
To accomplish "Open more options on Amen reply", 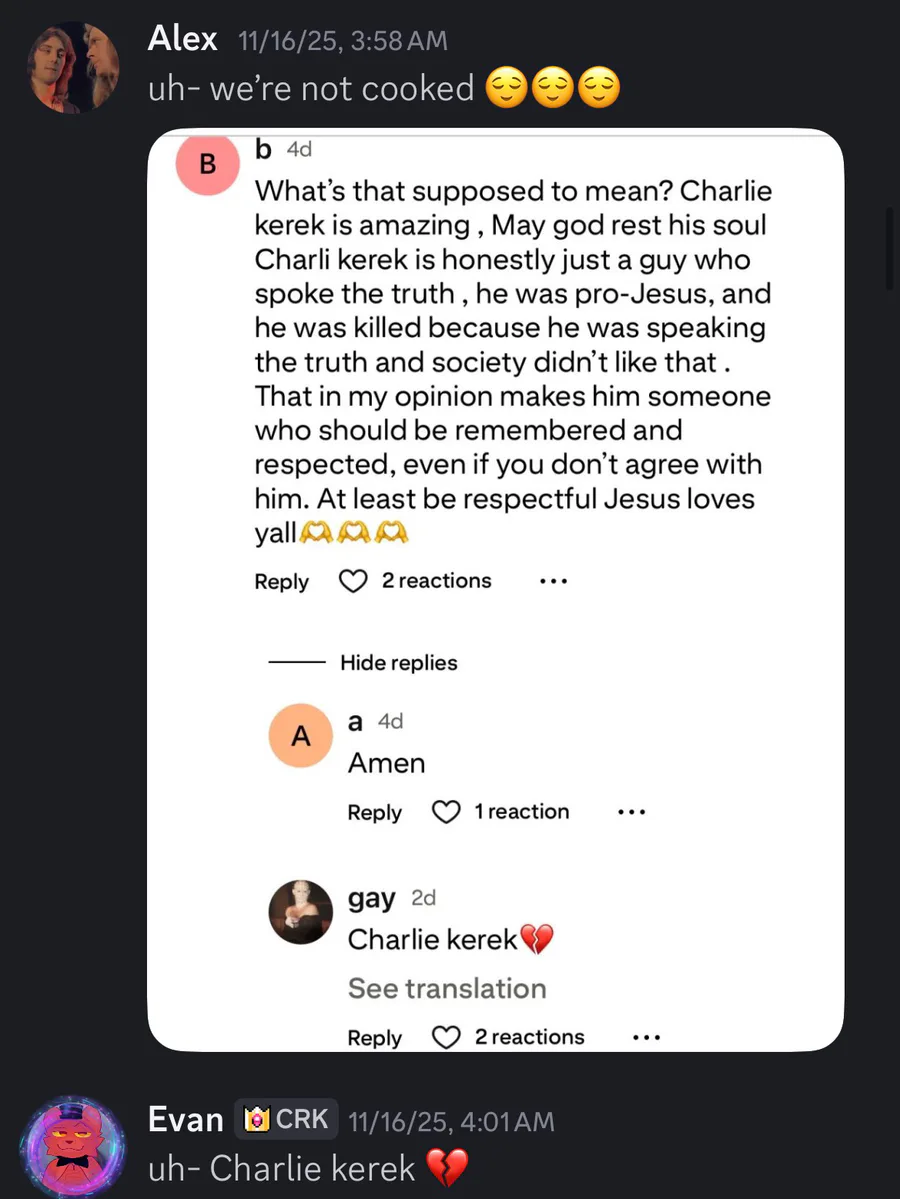I will pos(631,812).
